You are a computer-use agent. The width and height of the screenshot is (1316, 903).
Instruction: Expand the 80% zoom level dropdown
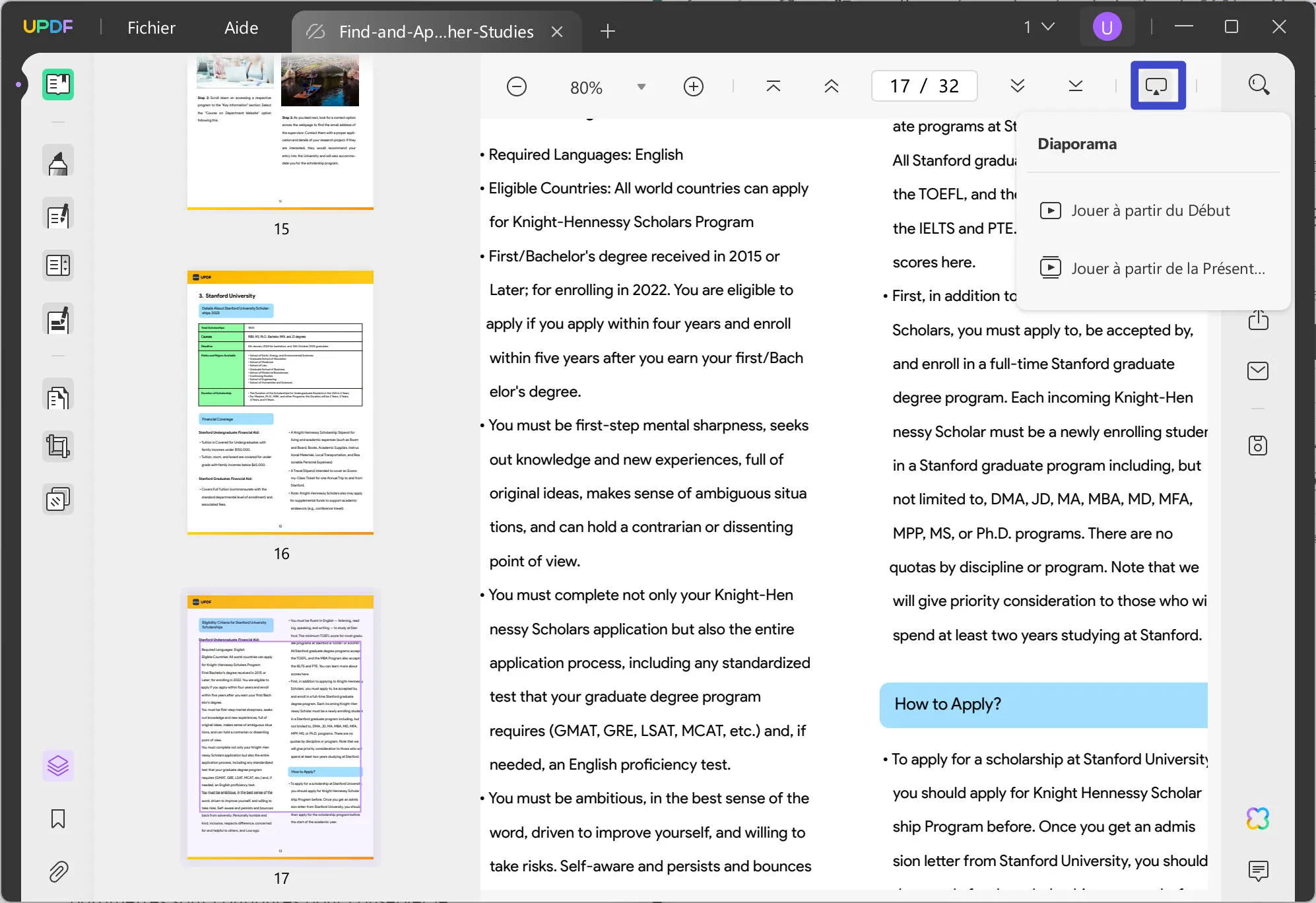641,87
